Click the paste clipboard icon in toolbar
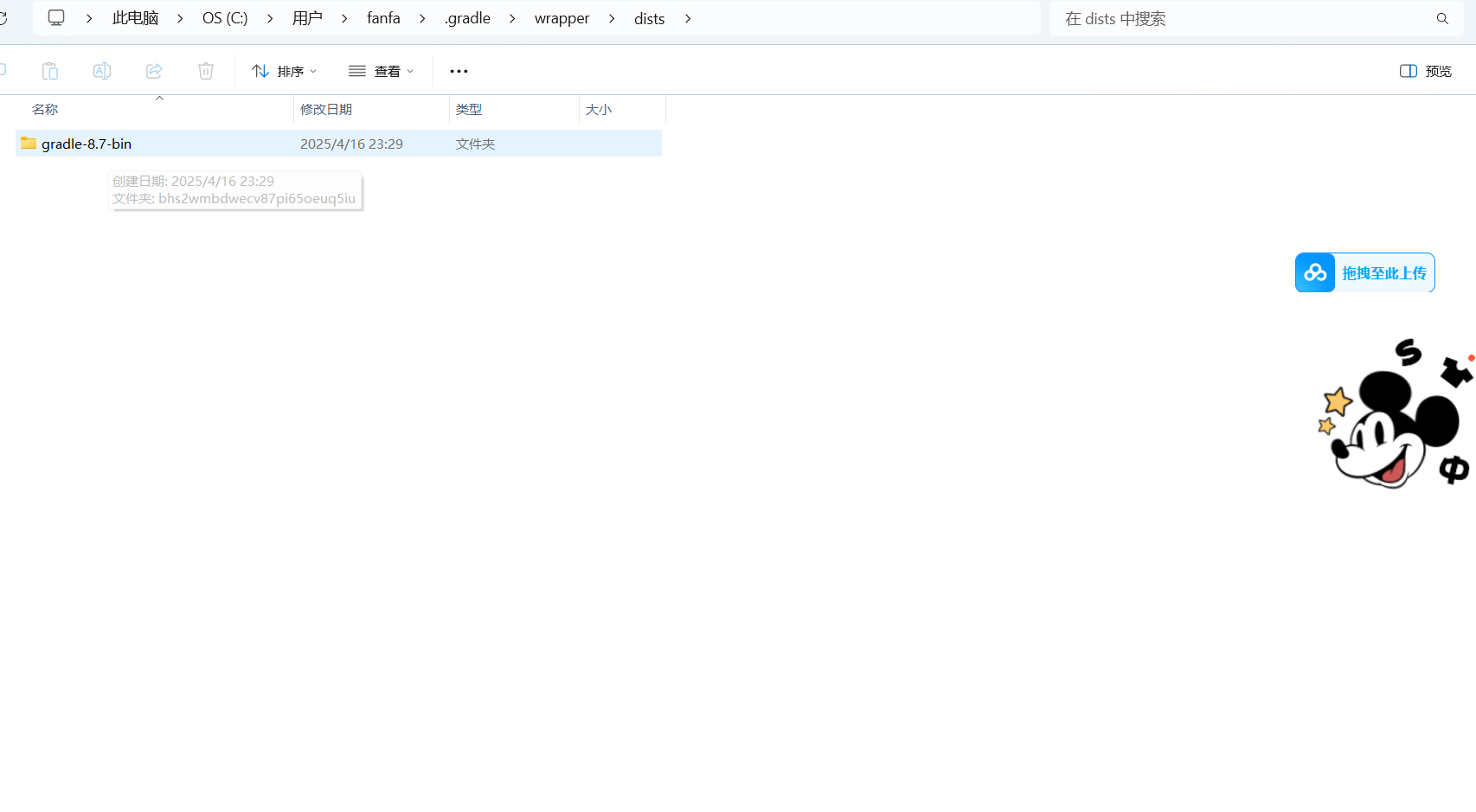 [50, 71]
